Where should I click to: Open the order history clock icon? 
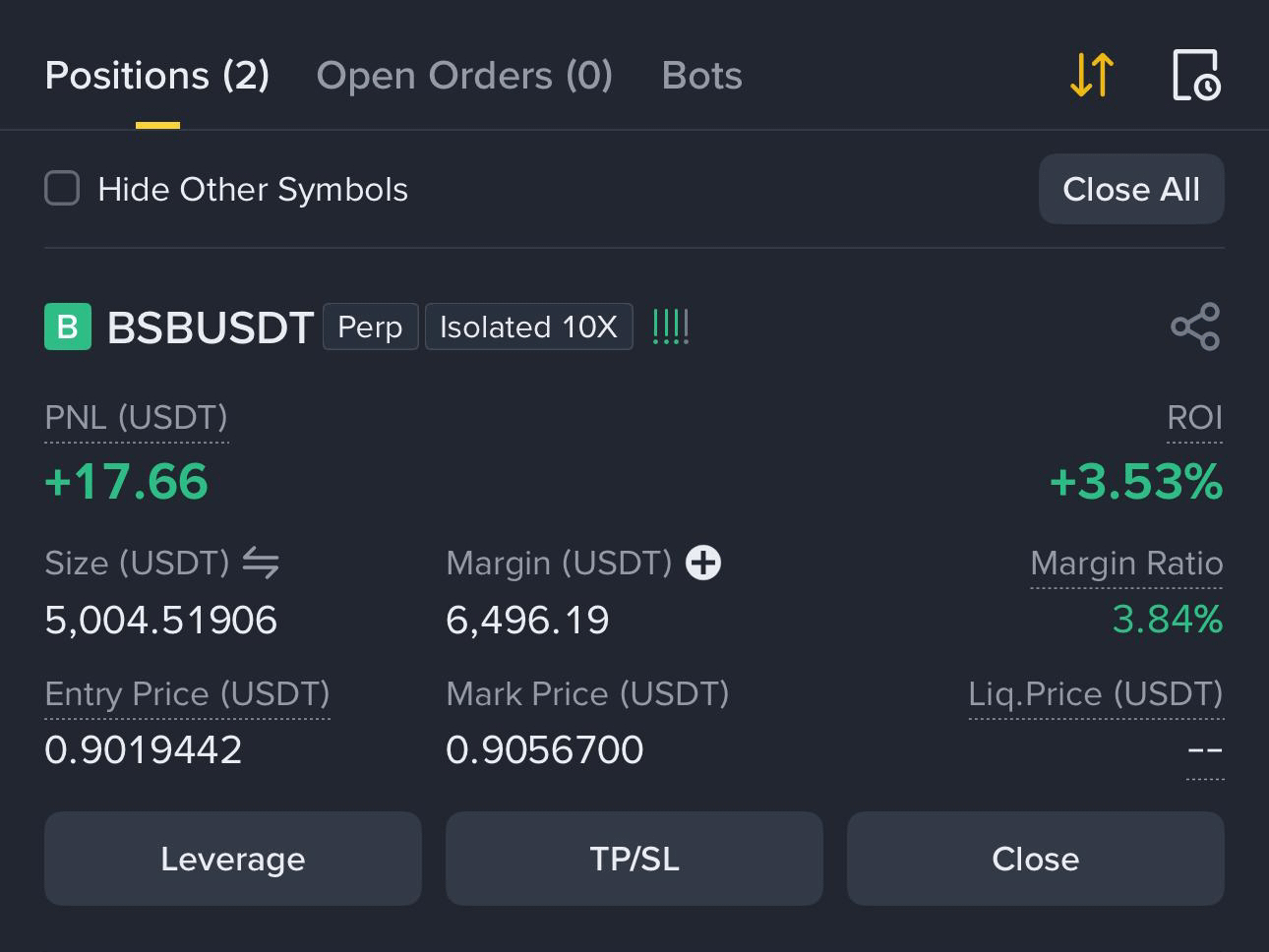coord(1196,75)
